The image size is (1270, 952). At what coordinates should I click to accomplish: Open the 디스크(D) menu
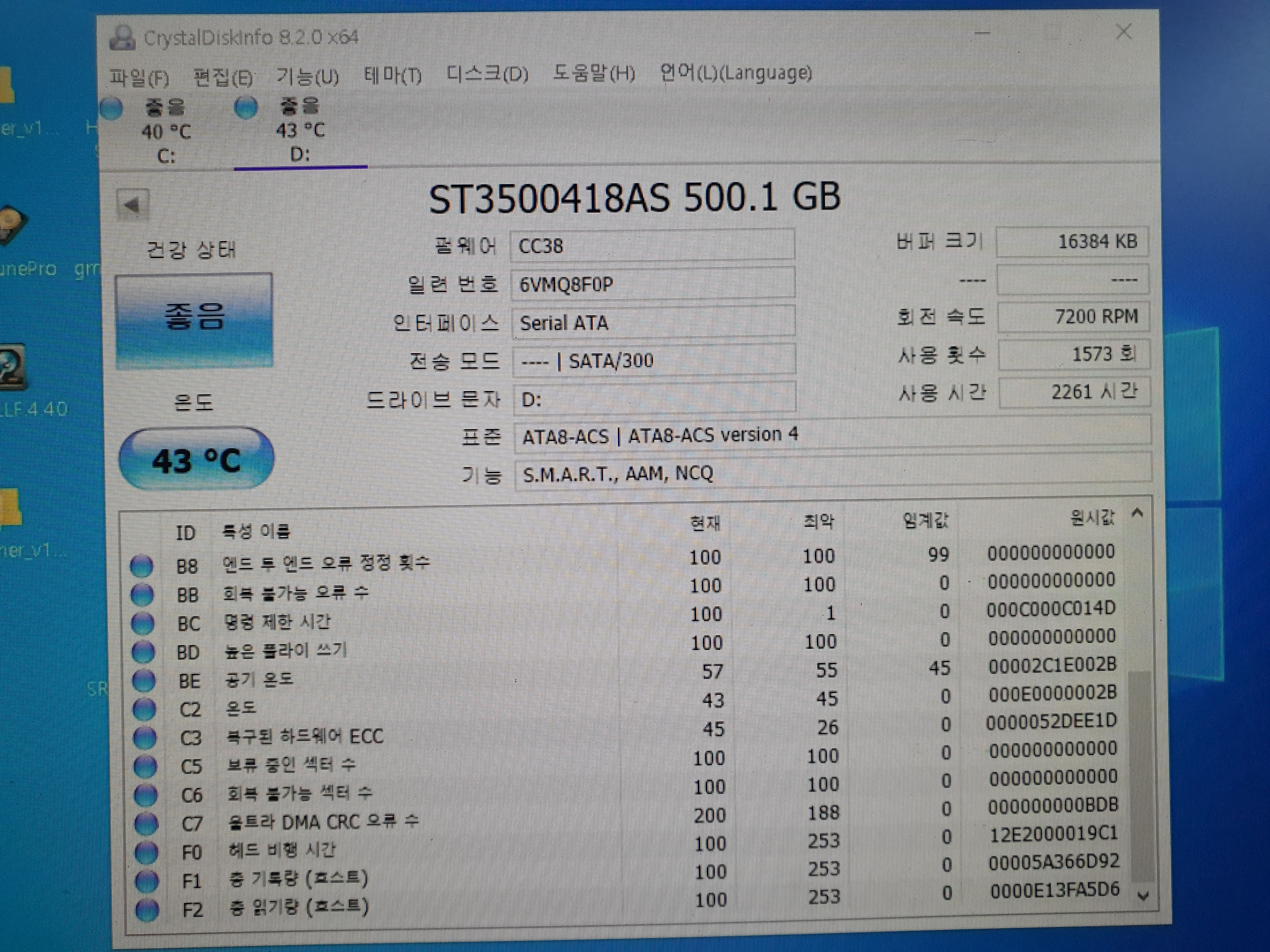click(x=488, y=74)
